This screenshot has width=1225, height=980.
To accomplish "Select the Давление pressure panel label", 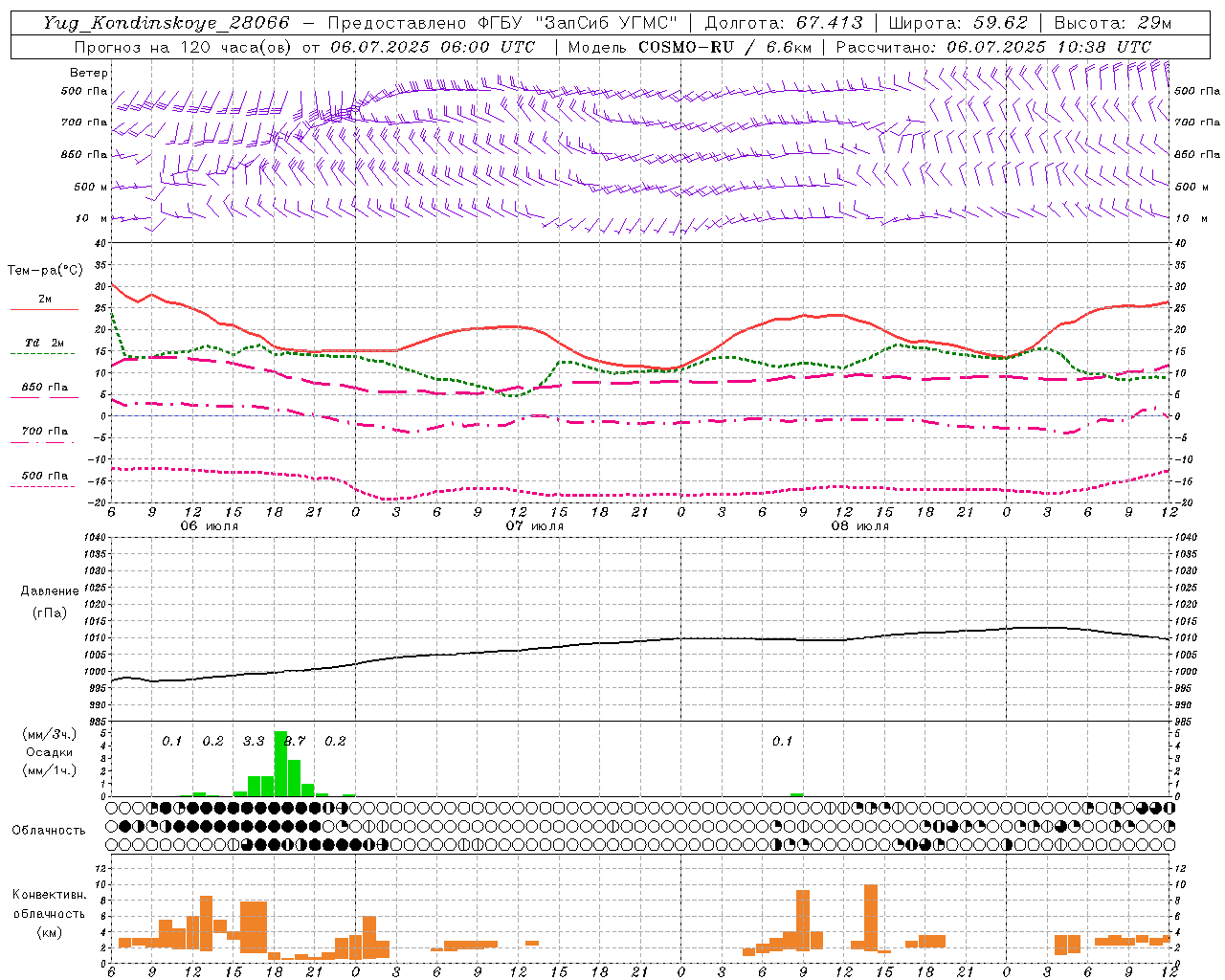I will [50, 591].
